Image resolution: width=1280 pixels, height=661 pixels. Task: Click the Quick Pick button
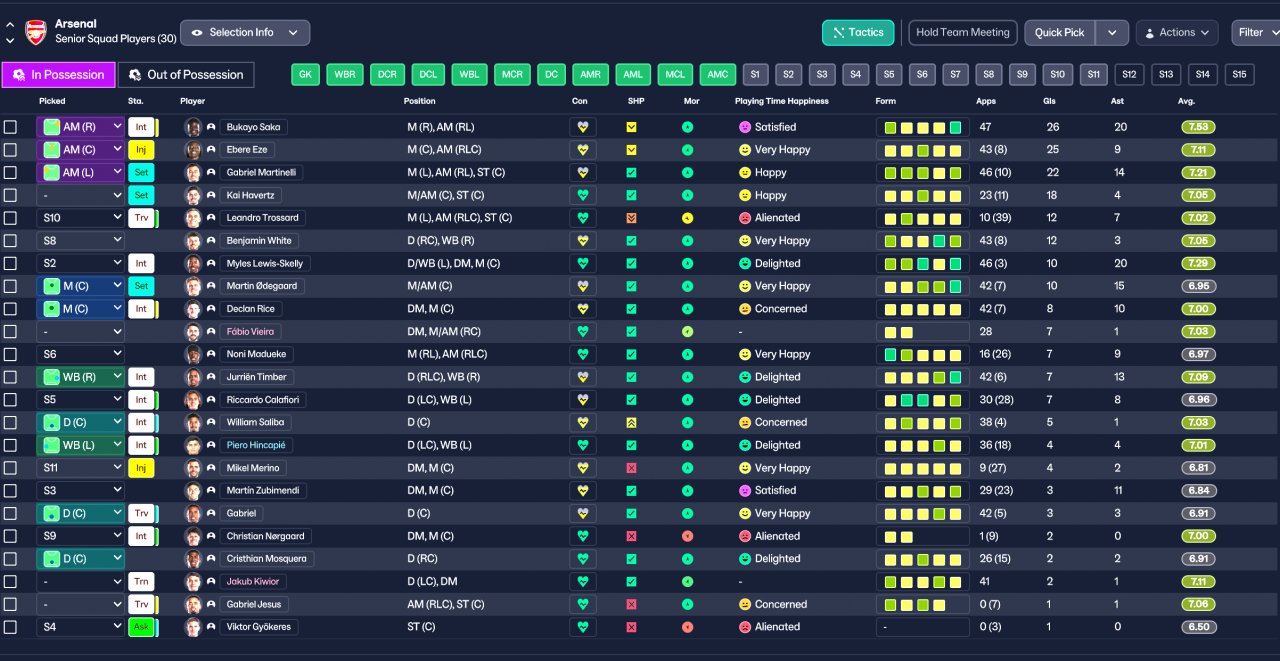(x=1060, y=32)
